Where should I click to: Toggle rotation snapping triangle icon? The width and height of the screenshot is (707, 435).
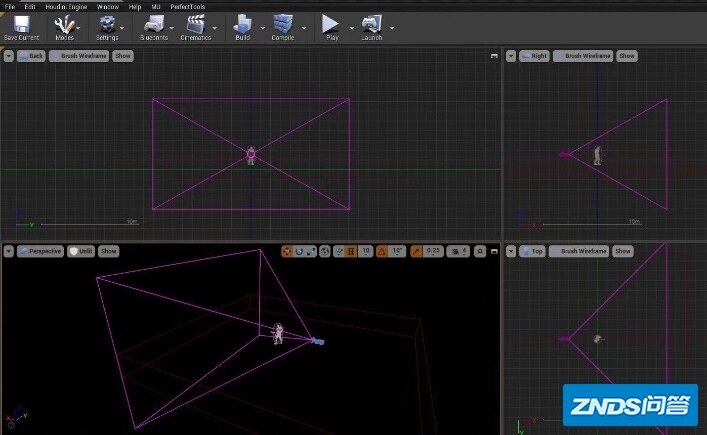[x=381, y=252]
